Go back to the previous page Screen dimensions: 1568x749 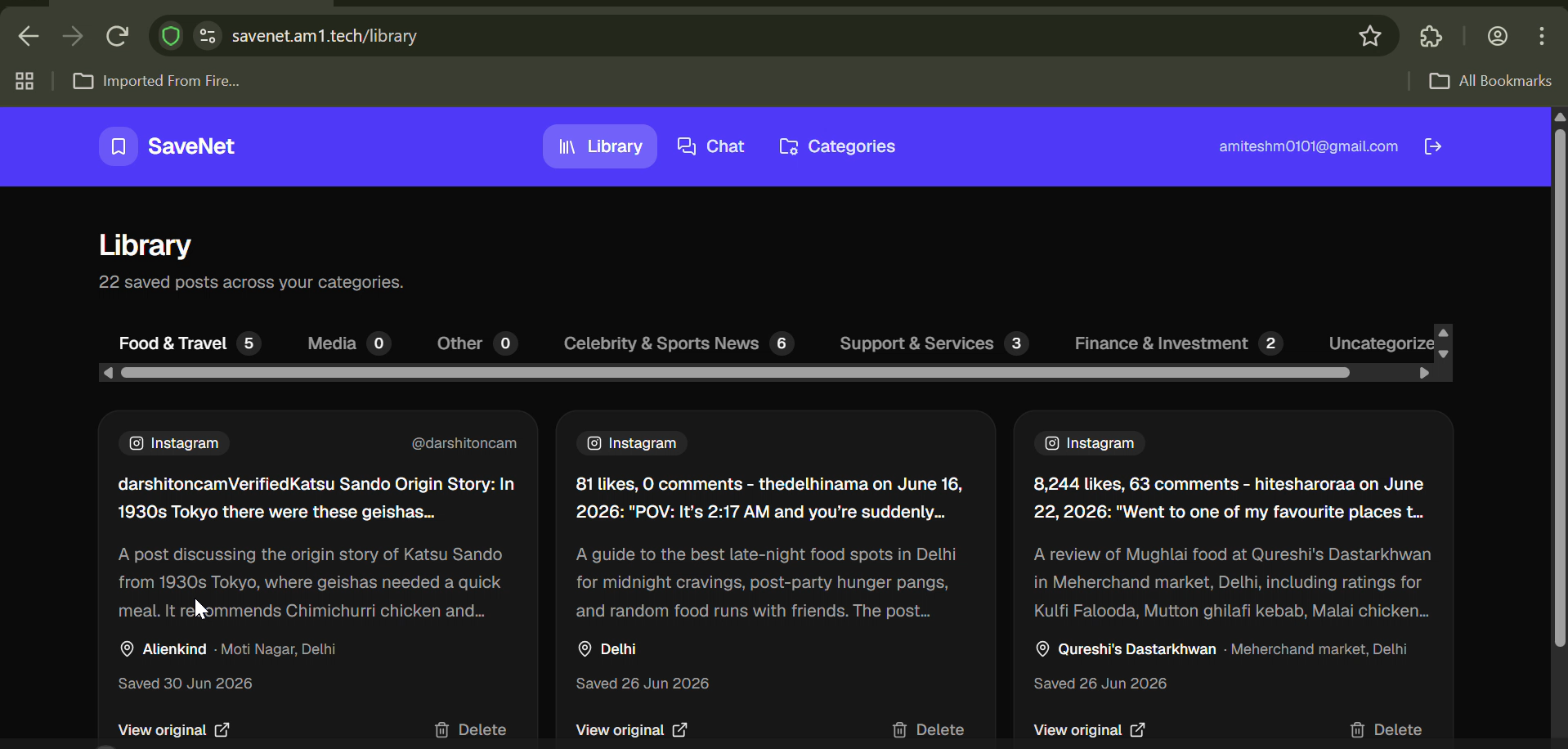click(x=29, y=36)
